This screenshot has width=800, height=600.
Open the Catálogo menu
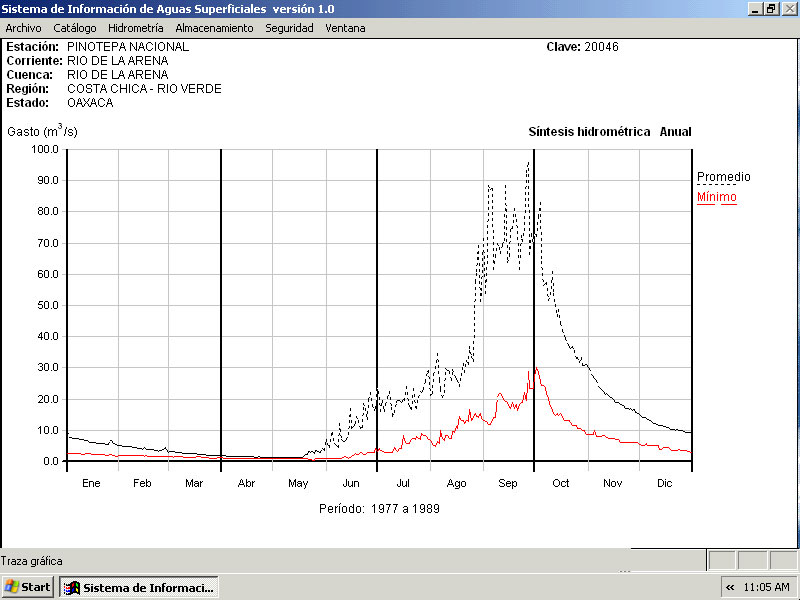(x=75, y=28)
